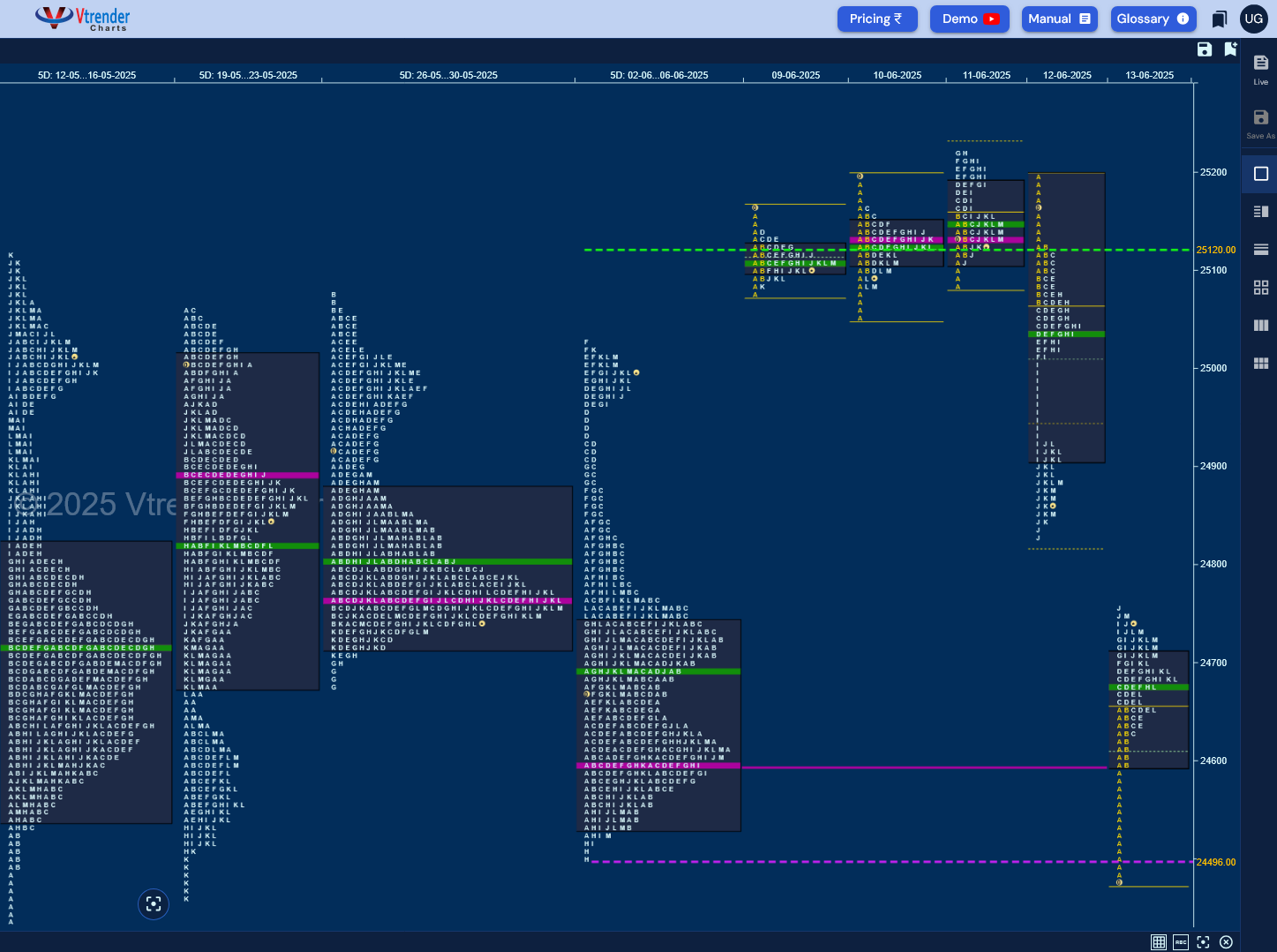The height and width of the screenshot is (952, 1277).
Task: Choose the six-cell grid layout icon
Action: tap(1261, 364)
